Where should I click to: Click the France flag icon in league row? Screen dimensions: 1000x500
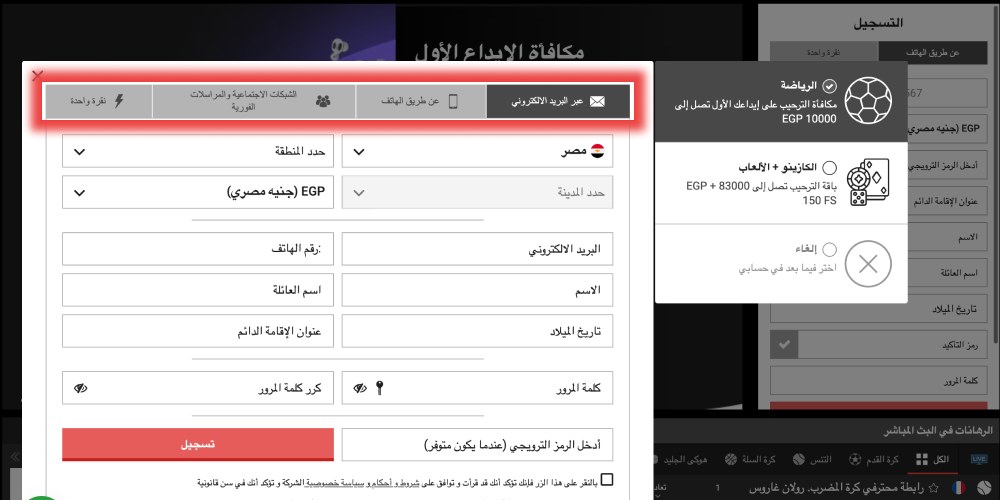point(958,488)
